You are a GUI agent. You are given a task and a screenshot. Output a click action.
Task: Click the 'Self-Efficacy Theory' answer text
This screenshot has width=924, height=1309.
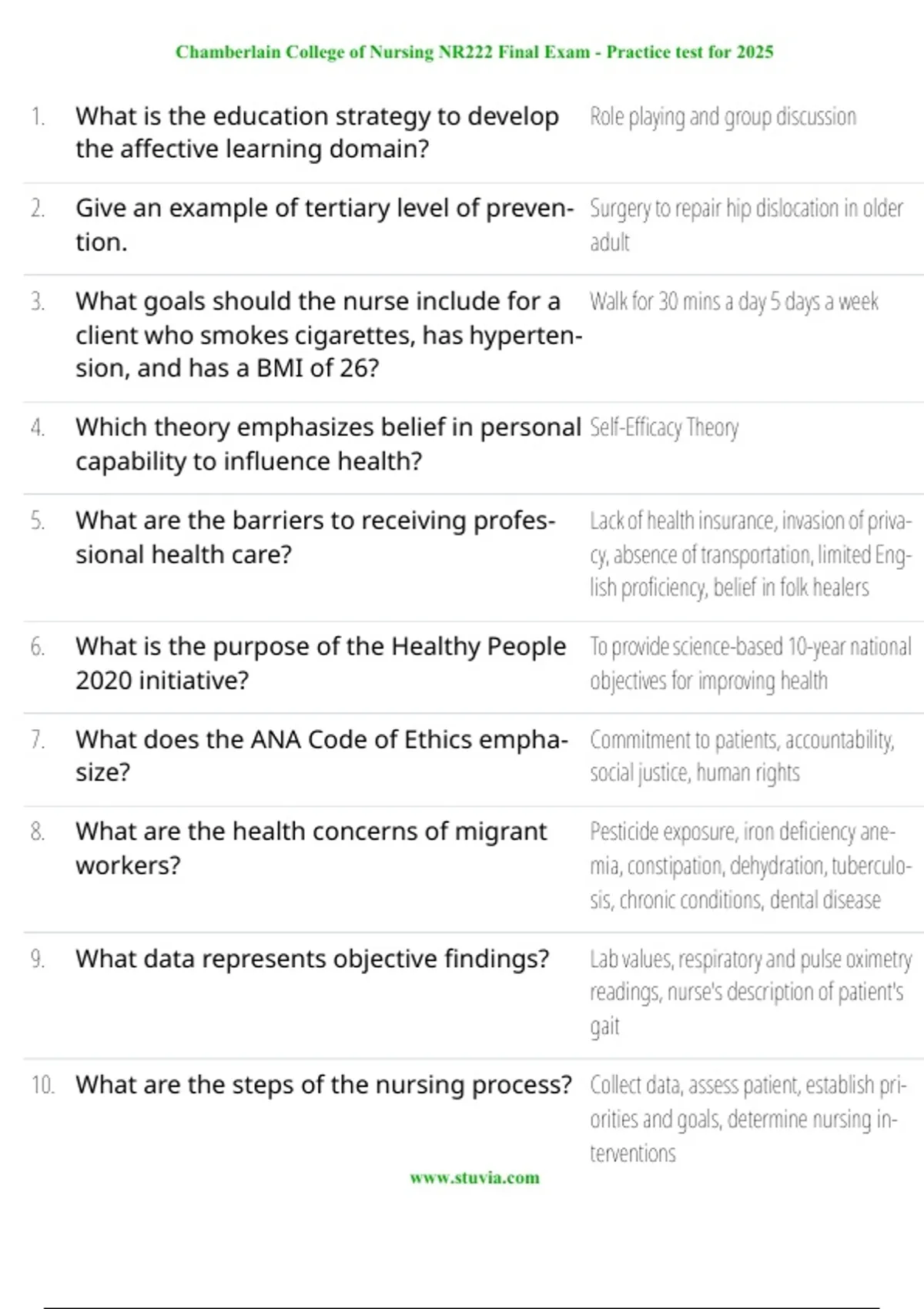coord(665,427)
